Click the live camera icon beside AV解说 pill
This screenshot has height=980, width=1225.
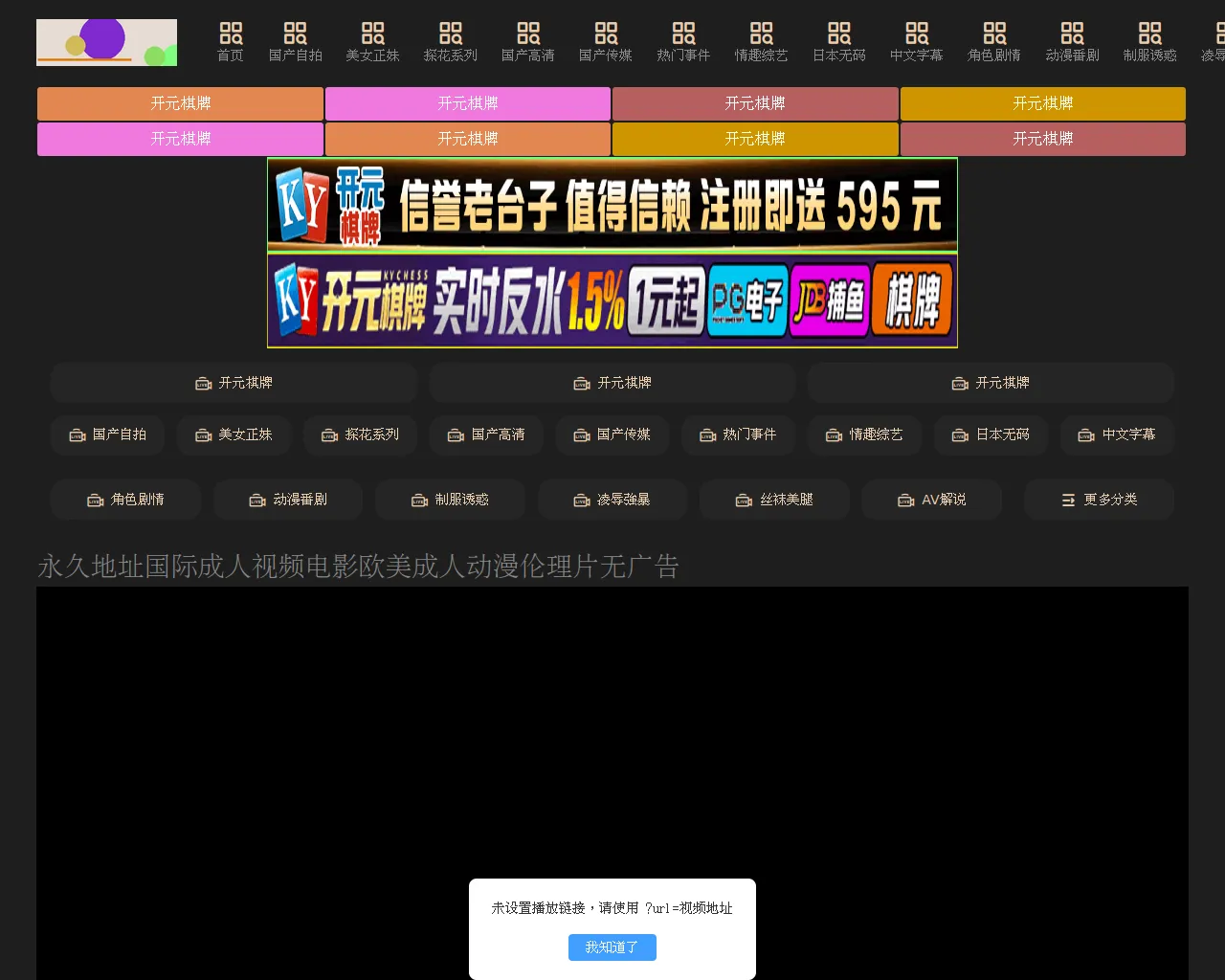tap(905, 501)
